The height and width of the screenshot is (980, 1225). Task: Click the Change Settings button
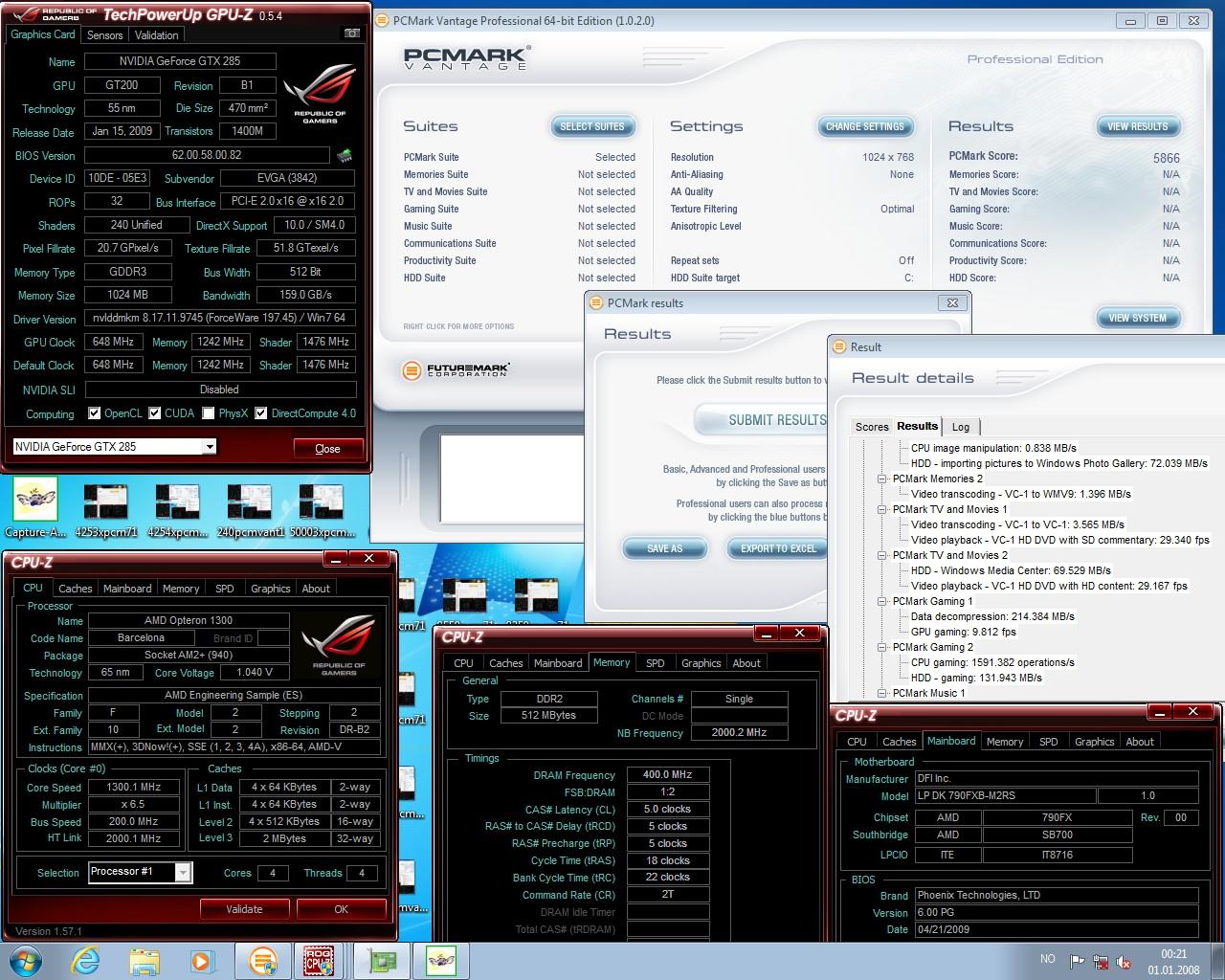coord(865,126)
